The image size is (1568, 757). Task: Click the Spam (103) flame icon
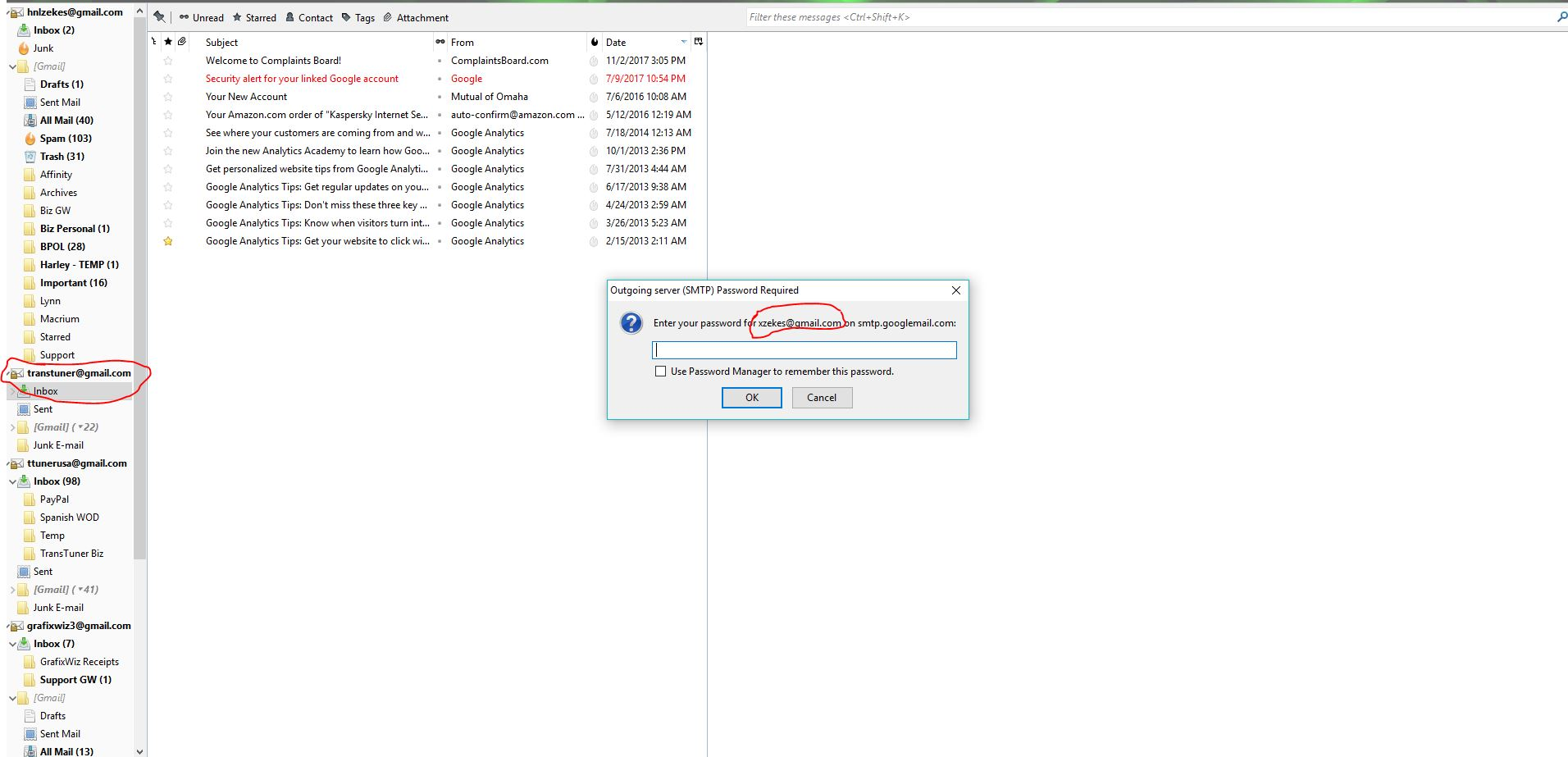30,139
